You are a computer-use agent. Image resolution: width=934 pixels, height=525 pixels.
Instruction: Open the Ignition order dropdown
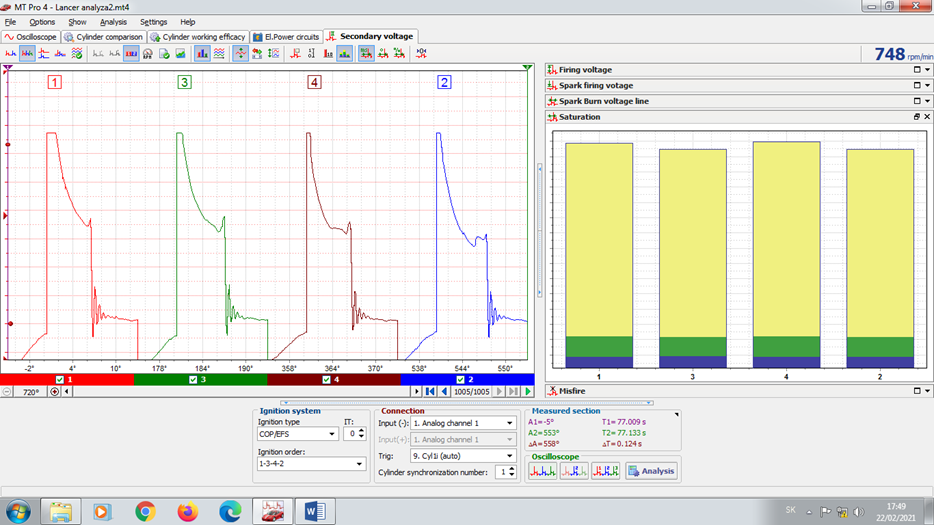point(360,464)
